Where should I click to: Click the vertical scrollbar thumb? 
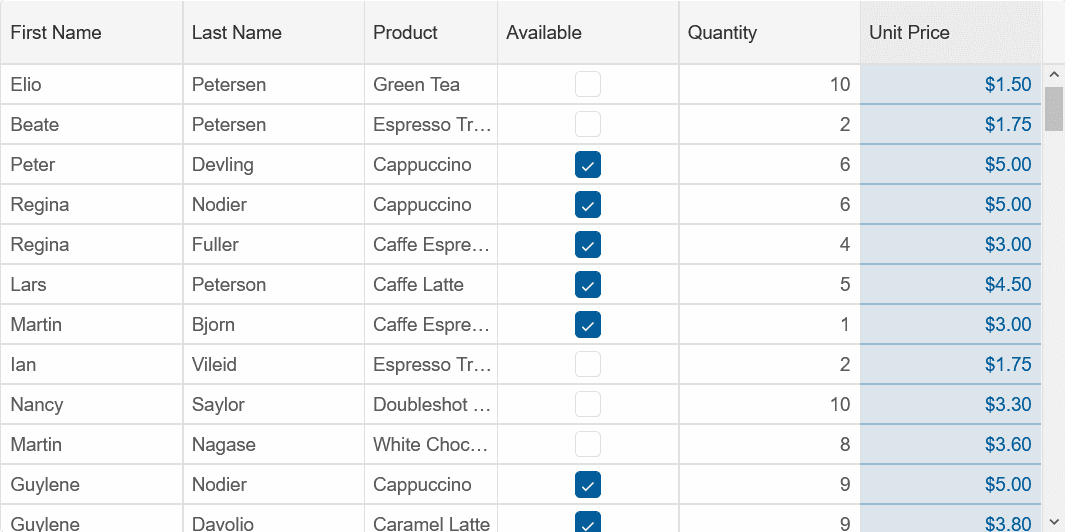coord(1053,108)
